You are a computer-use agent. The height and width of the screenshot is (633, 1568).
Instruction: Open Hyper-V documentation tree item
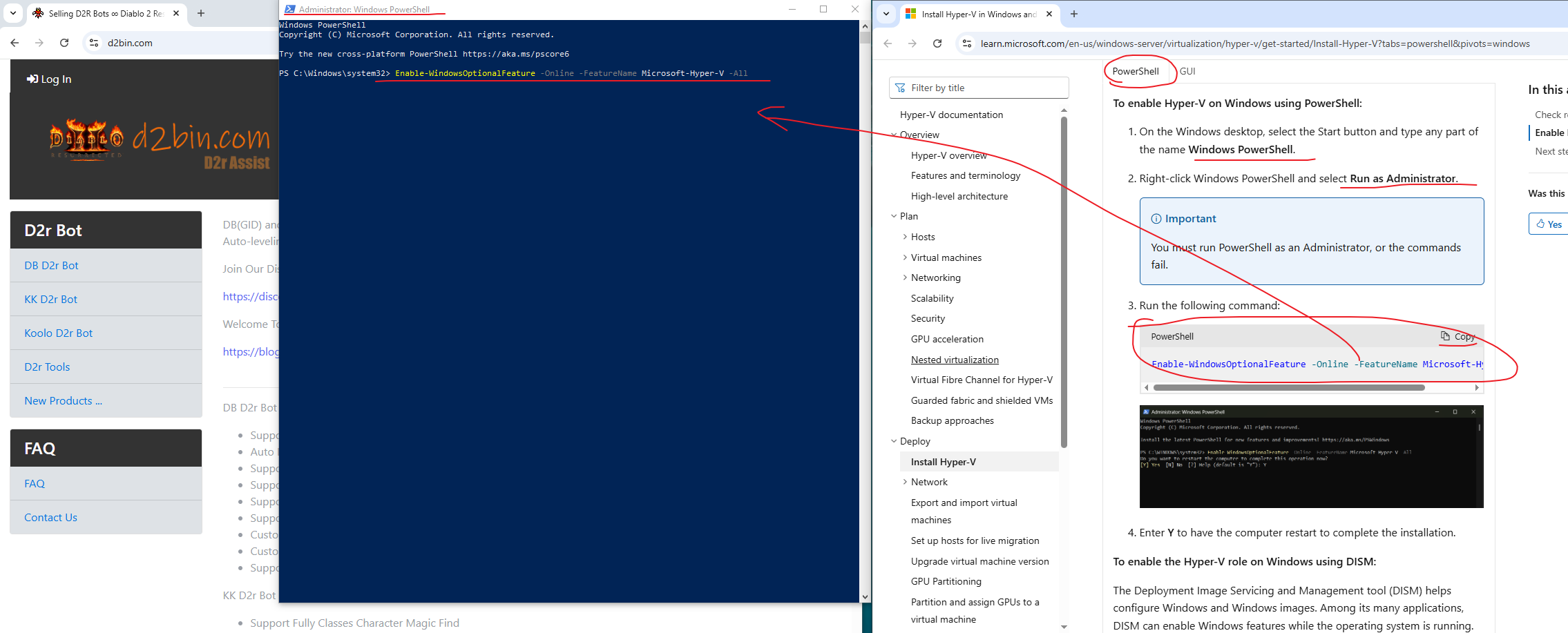pyautogui.click(x=951, y=115)
